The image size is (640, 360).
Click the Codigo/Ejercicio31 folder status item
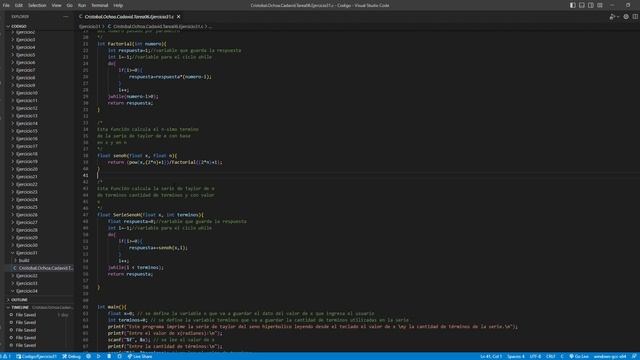point(36,356)
